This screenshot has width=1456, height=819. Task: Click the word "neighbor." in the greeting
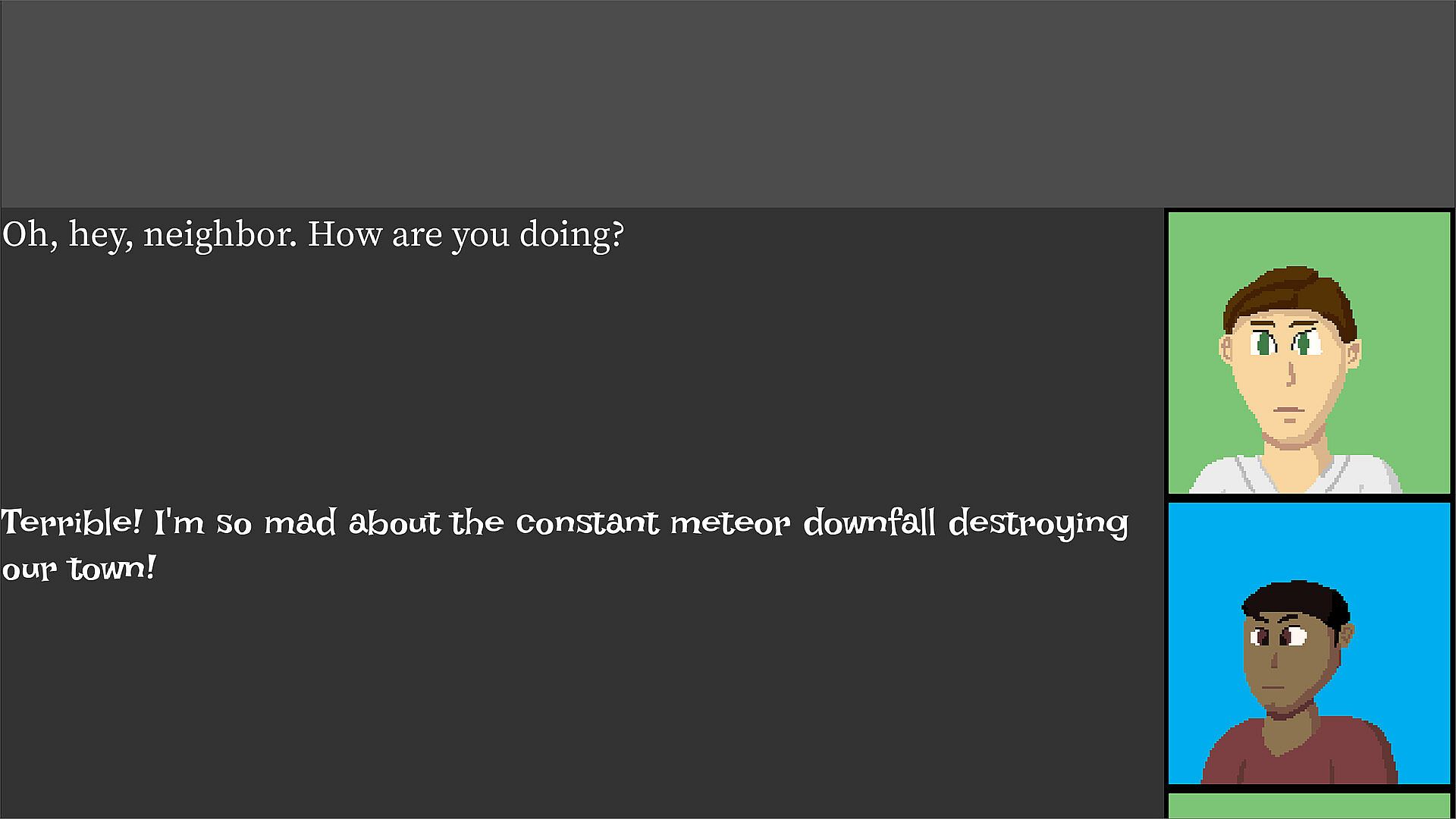[220, 234]
